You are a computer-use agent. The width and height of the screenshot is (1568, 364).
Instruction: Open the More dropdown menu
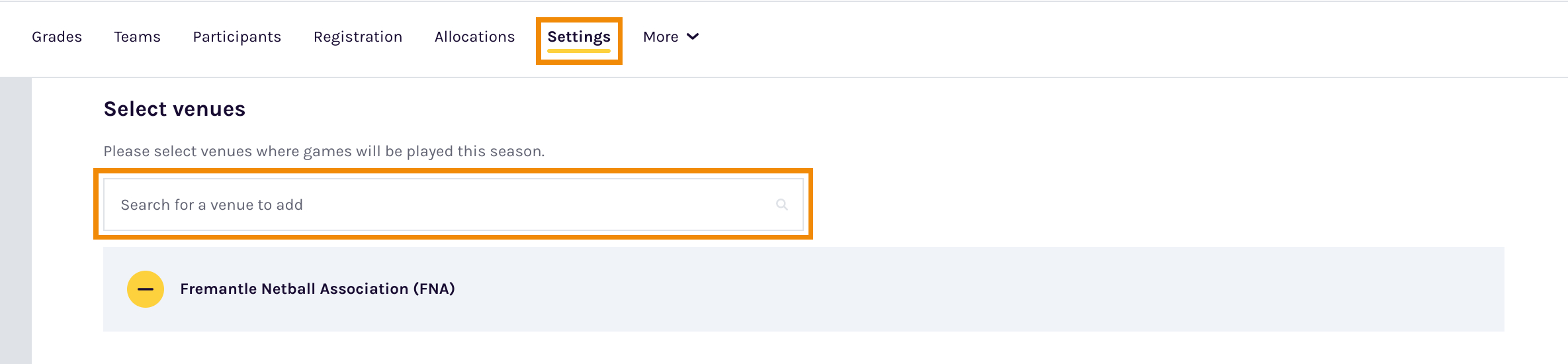[x=671, y=36]
